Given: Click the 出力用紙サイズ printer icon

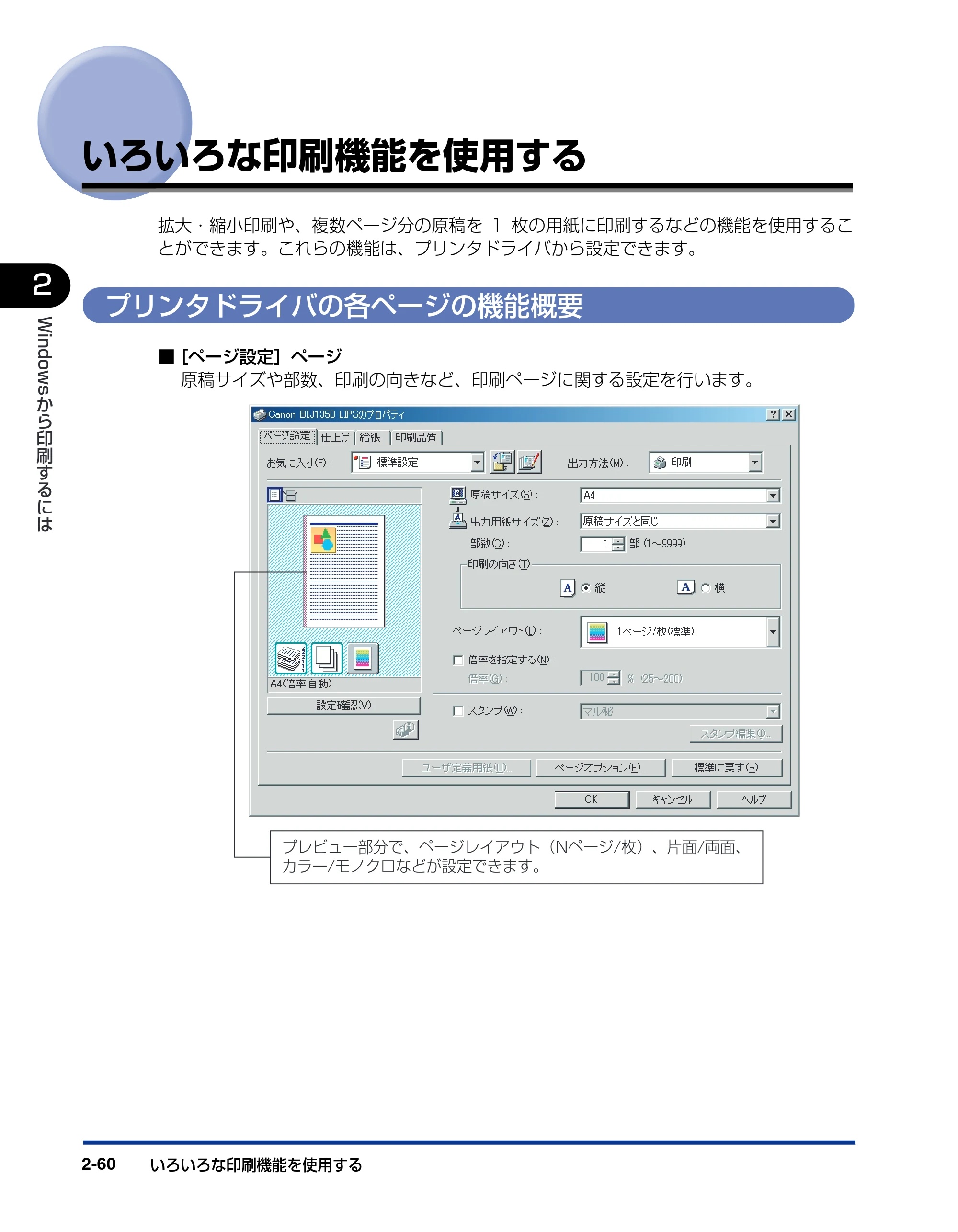Looking at the screenshot, I should (457, 520).
